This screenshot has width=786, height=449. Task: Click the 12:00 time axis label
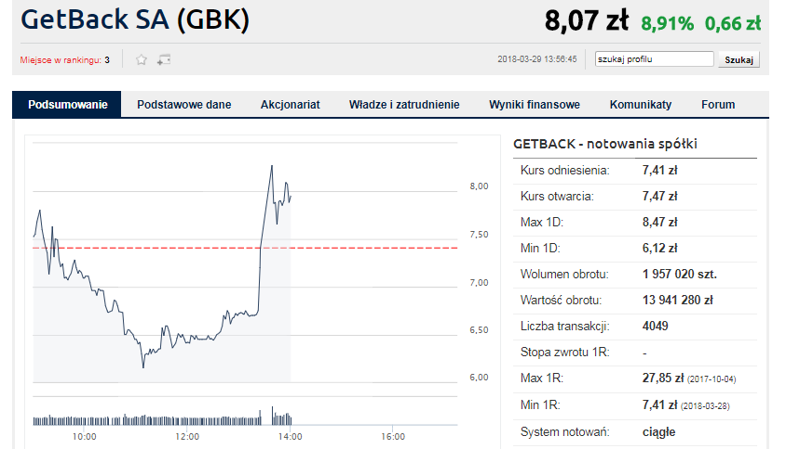pyautogui.click(x=187, y=437)
